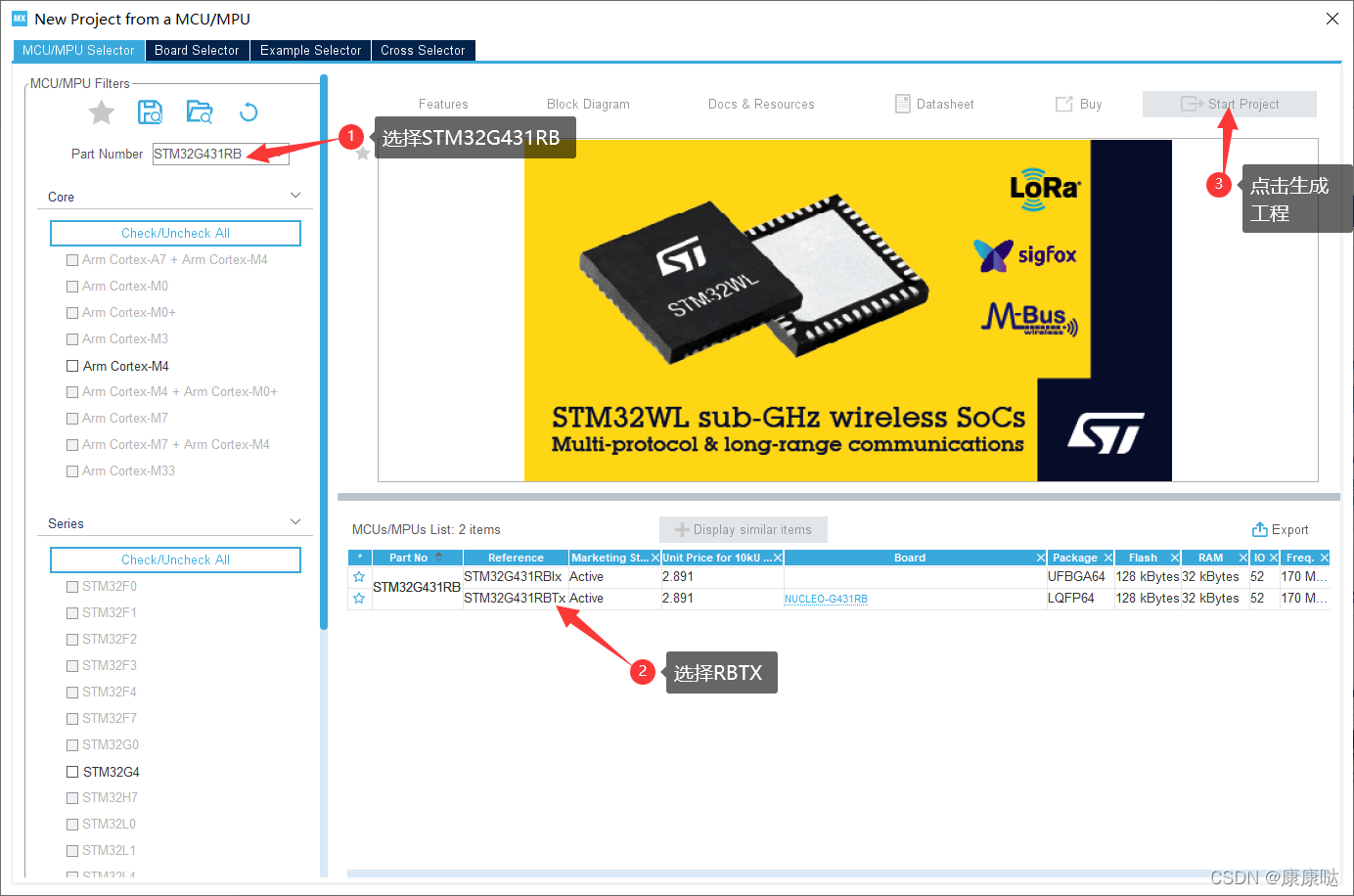Switch to the Example Selector tab
The image size is (1354, 896).
[310, 50]
